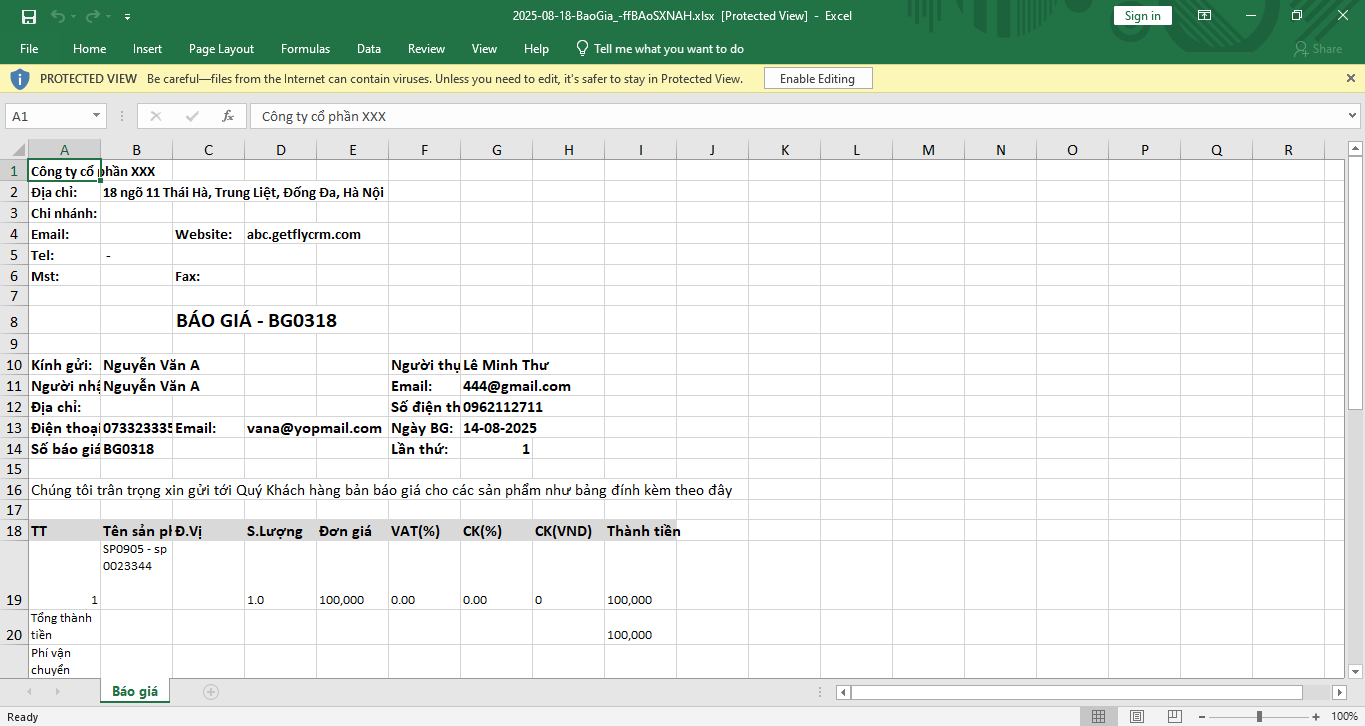Screen dimensions: 1365x726
Task: Click the New sheet plus icon
Action: pos(211,691)
